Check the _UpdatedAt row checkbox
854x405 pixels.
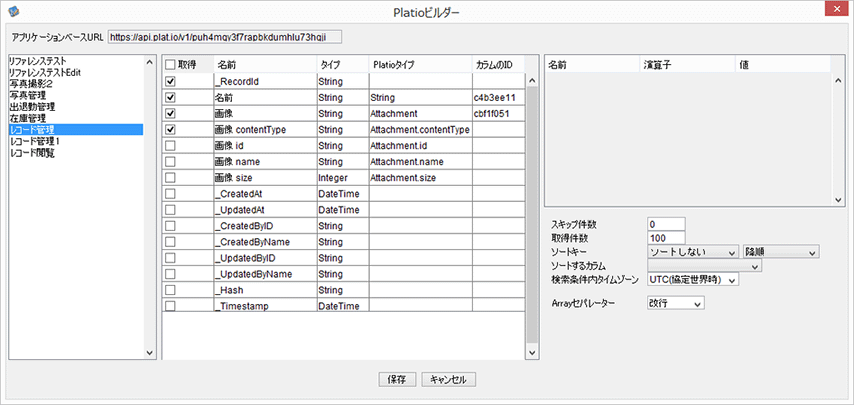170,210
